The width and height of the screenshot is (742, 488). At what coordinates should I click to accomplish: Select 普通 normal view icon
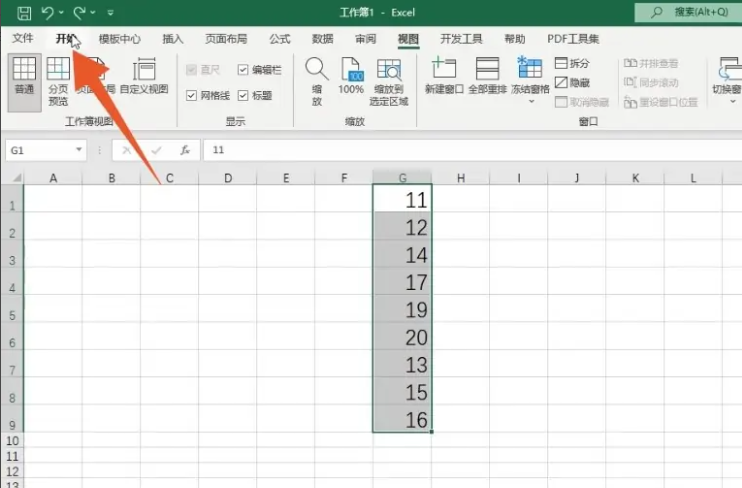tap(24, 82)
